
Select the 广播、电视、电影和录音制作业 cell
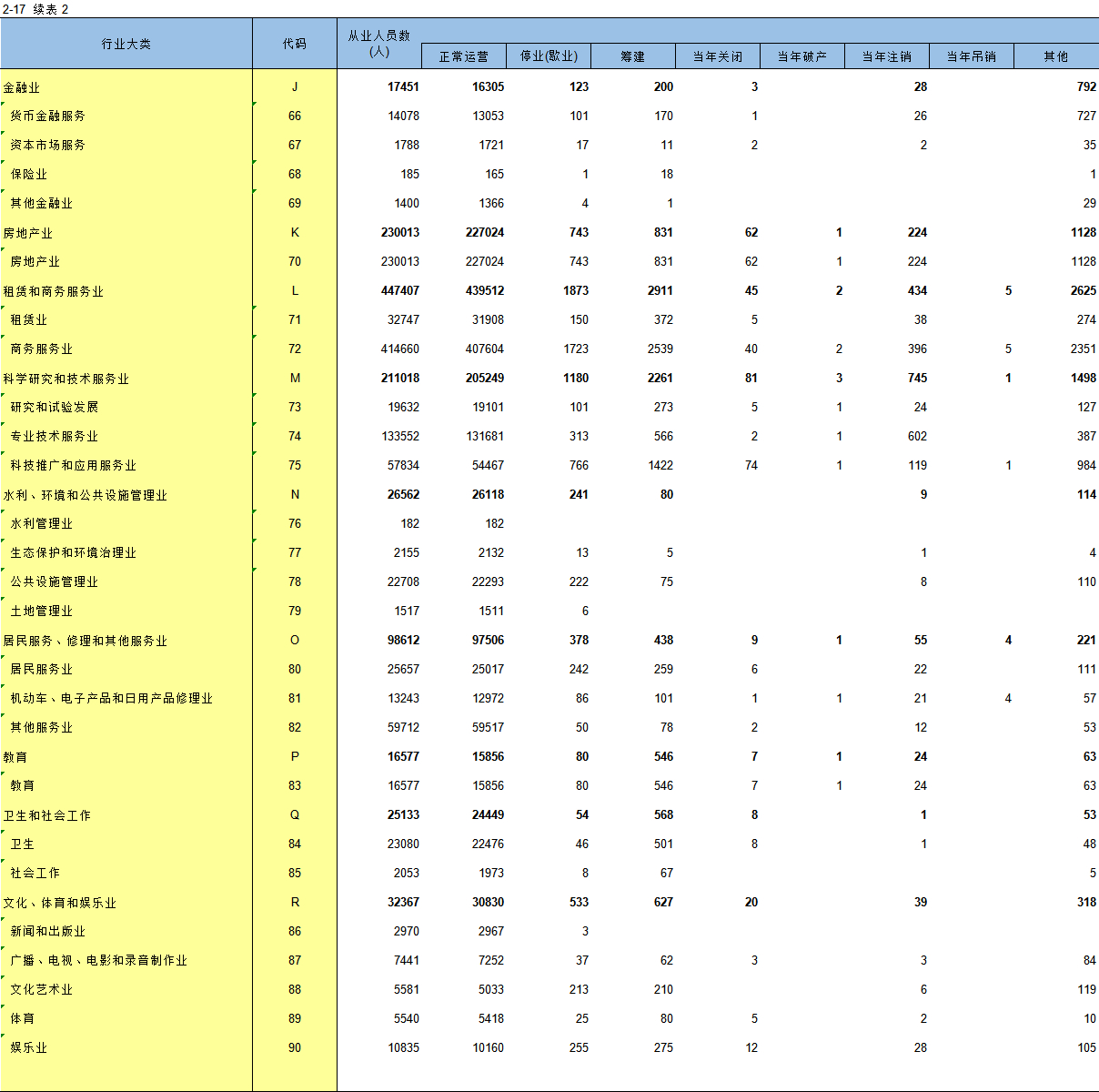[x=126, y=961]
